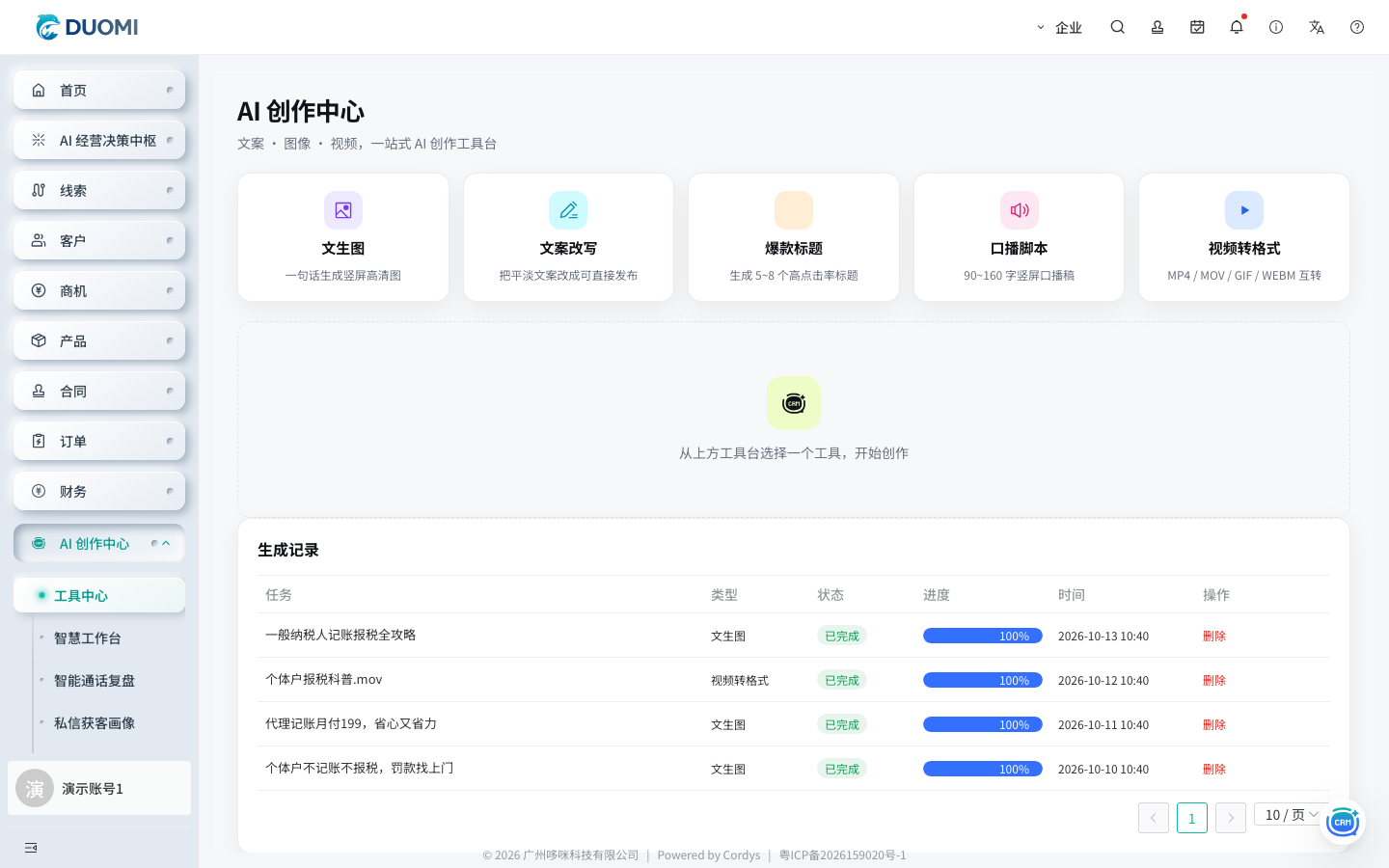Image resolution: width=1389 pixels, height=868 pixels.
Task: Click 已完成 status of 代理记账月付199 row
Action: click(842, 724)
